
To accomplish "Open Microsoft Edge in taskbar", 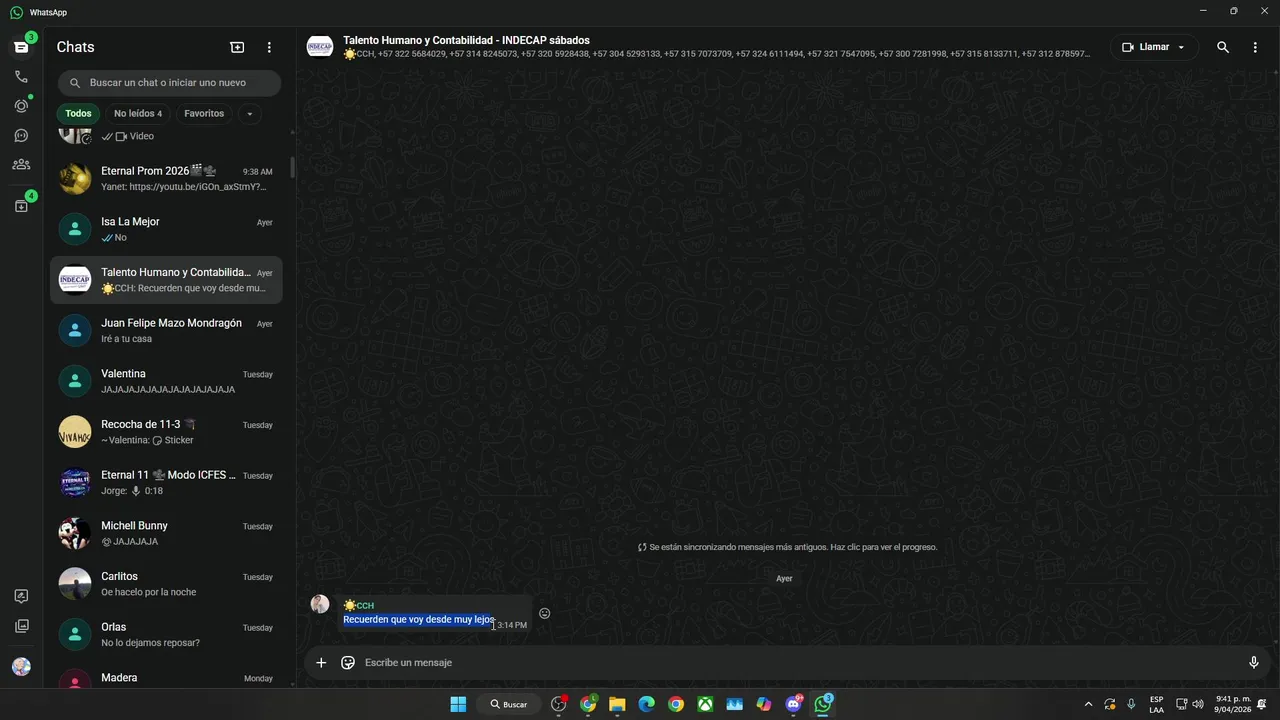I will (x=647, y=704).
